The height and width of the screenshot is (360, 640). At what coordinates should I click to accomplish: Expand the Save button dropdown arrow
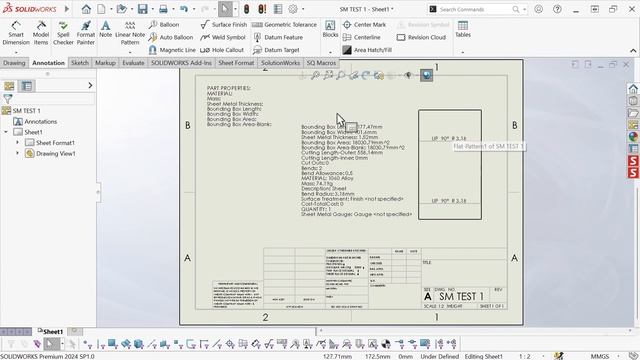click(x=152, y=9)
